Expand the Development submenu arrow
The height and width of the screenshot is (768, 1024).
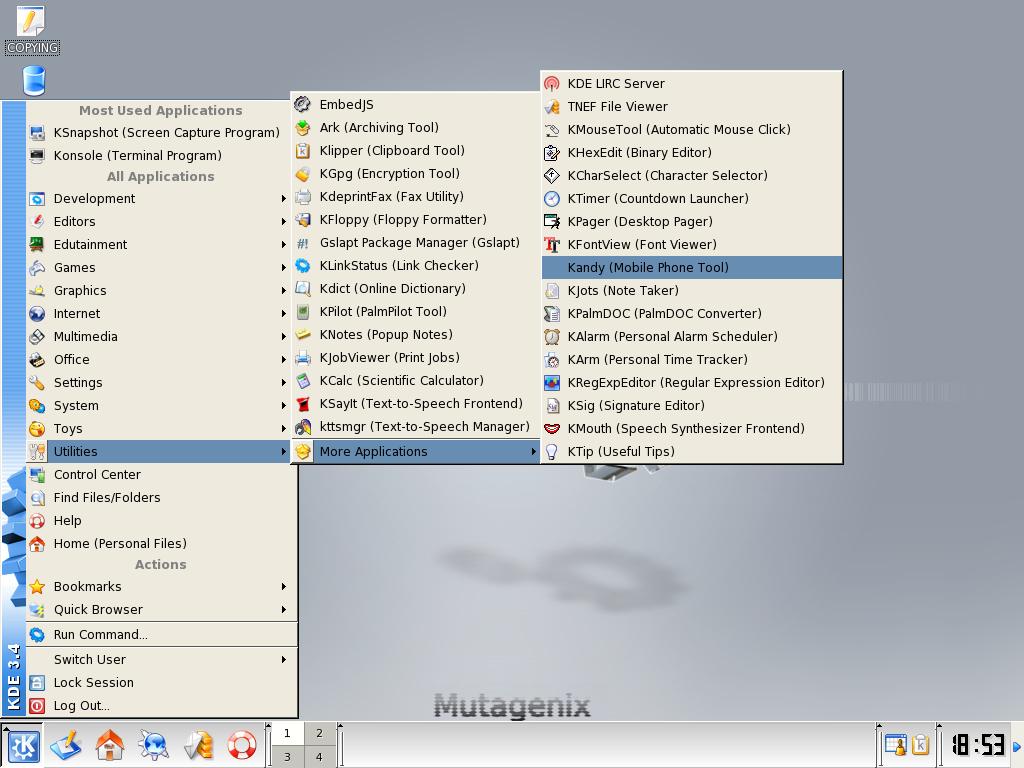283,199
